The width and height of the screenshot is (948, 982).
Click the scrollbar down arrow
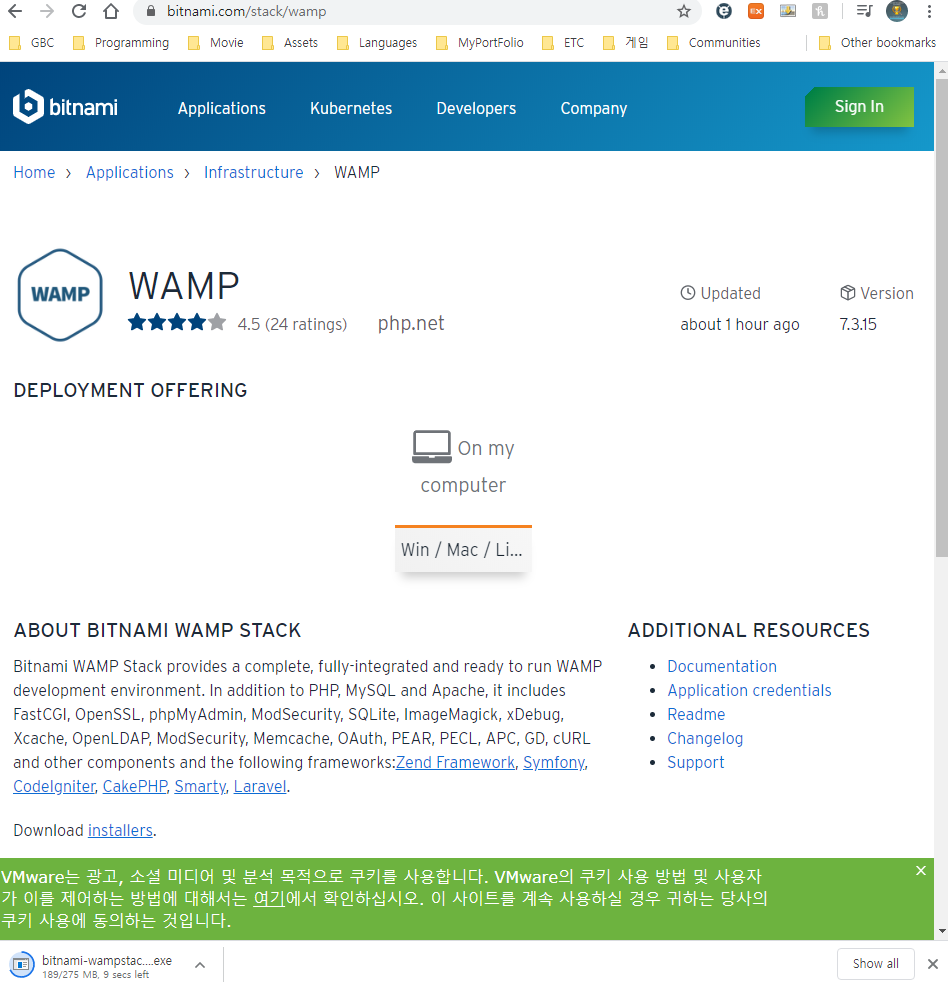click(x=942, y=931)
